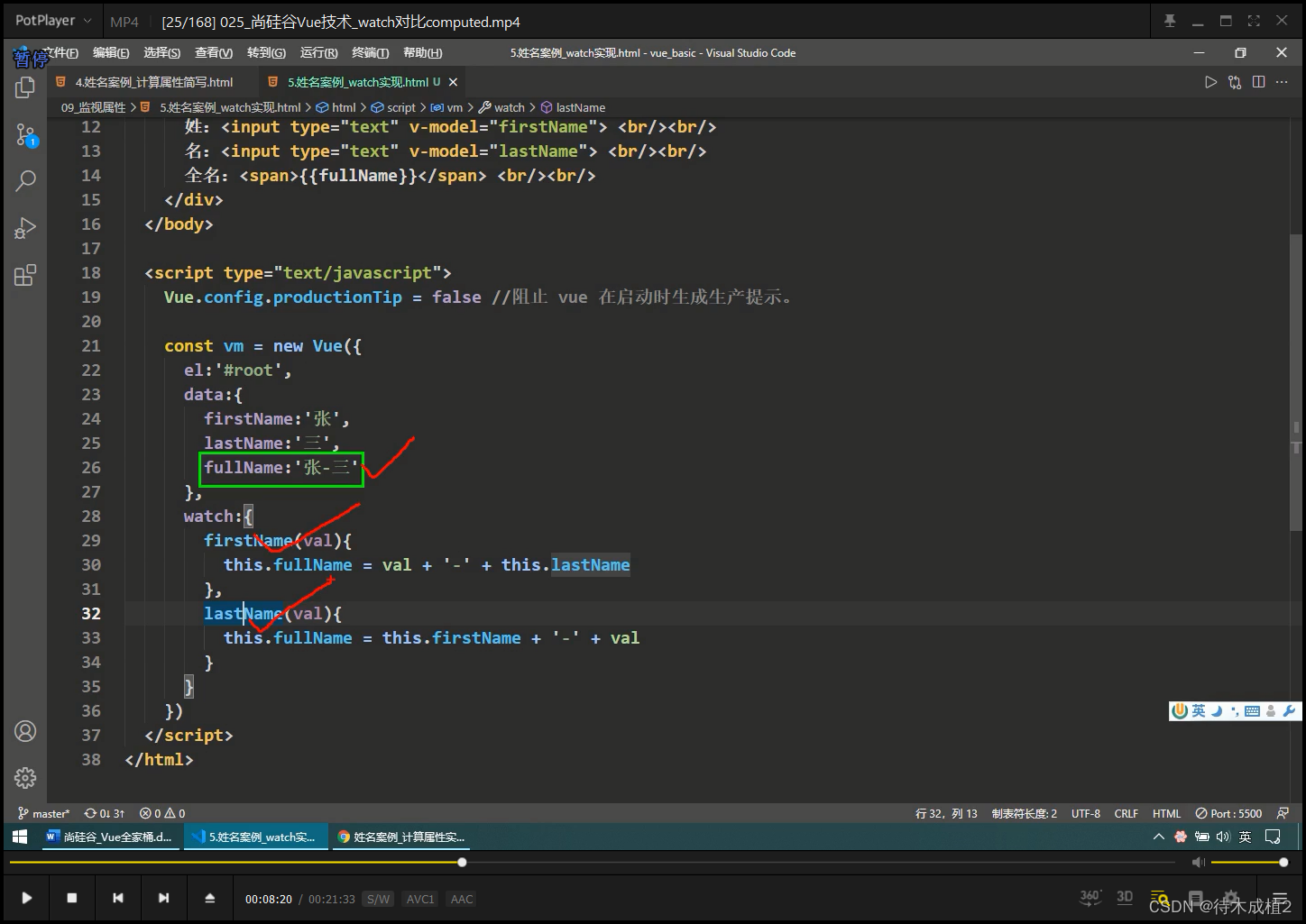Open the 帮助(H) menu
The height and width of the screenshot is (924, 1306).
422,53
